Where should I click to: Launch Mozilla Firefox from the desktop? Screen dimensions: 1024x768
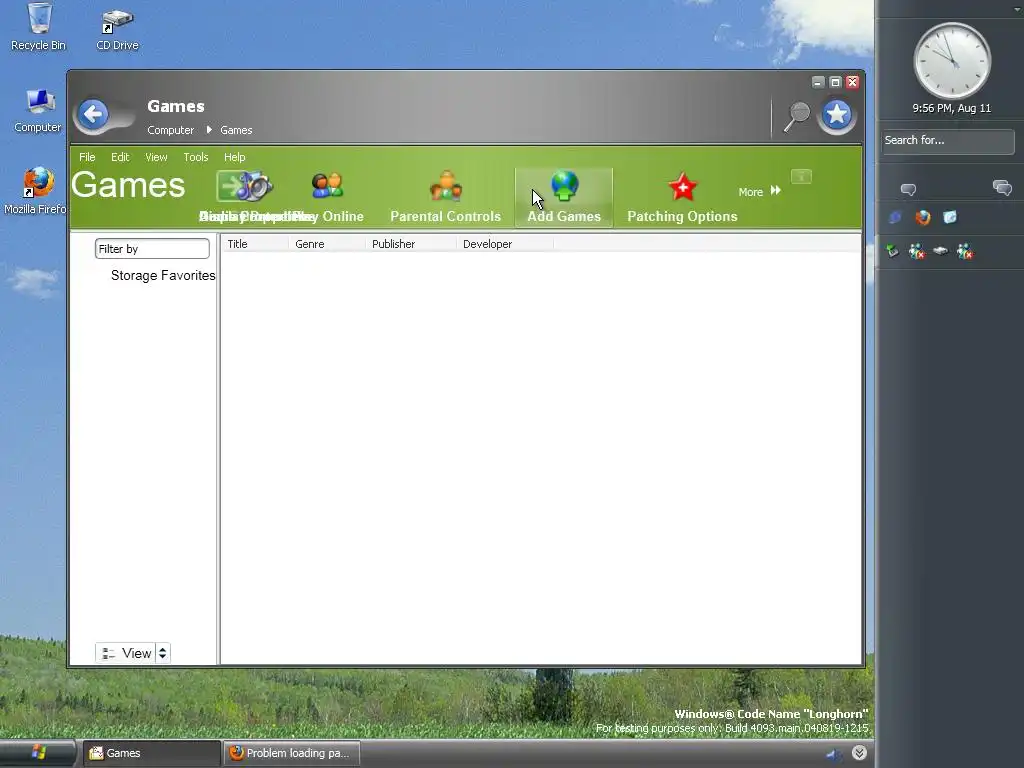[x=36, y=191]
